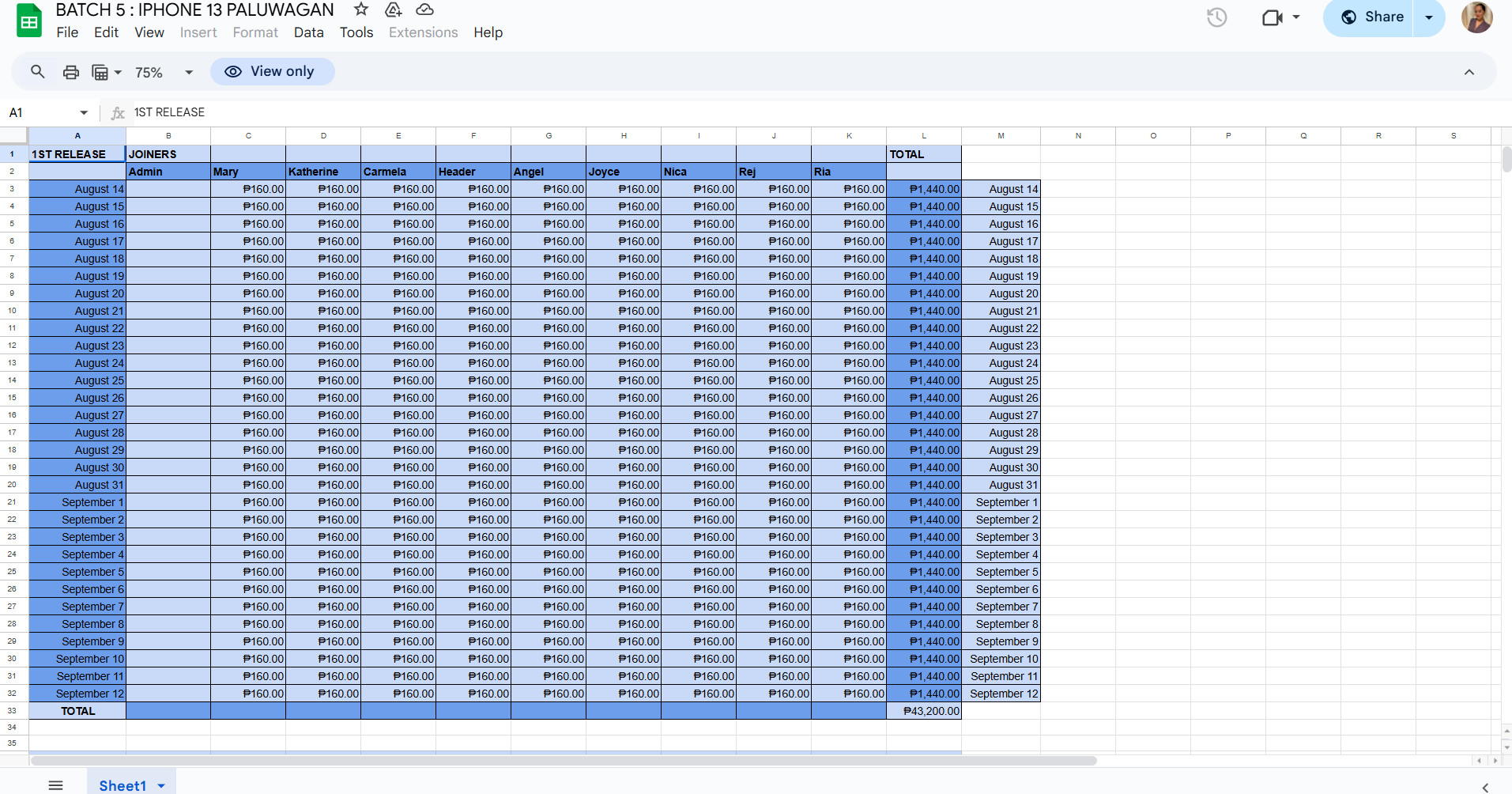This screenshot has width=1512, height=794.
Task: Show the side panel with bottom-right chevron
Action: (x=1485, y=787)
